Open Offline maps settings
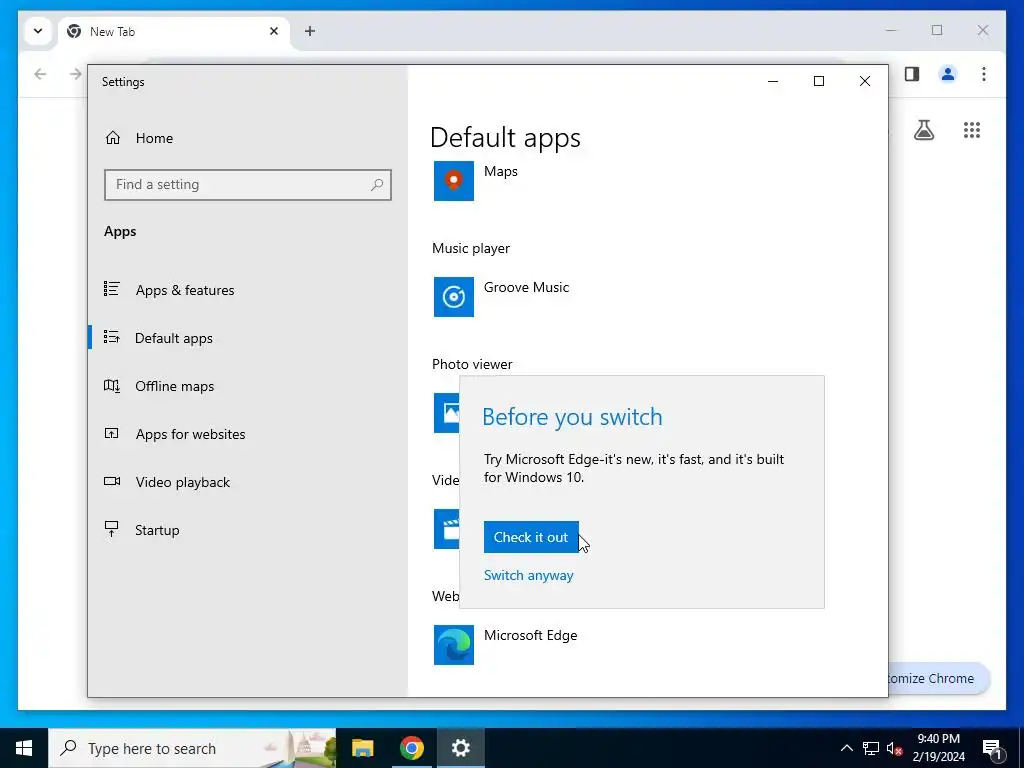 (x=174, y=386)
